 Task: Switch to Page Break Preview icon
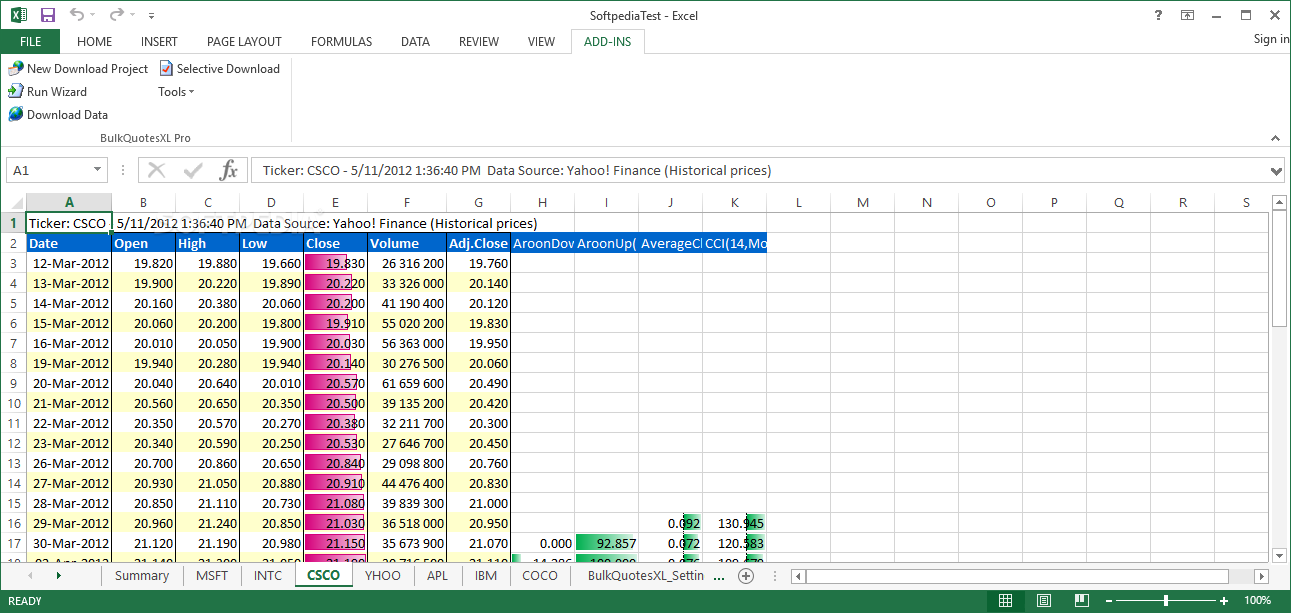[1081, 601]
